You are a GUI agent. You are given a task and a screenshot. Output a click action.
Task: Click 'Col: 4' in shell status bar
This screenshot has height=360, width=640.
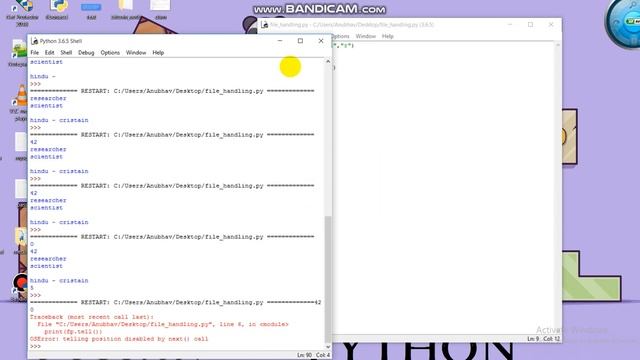click(323, 355)
